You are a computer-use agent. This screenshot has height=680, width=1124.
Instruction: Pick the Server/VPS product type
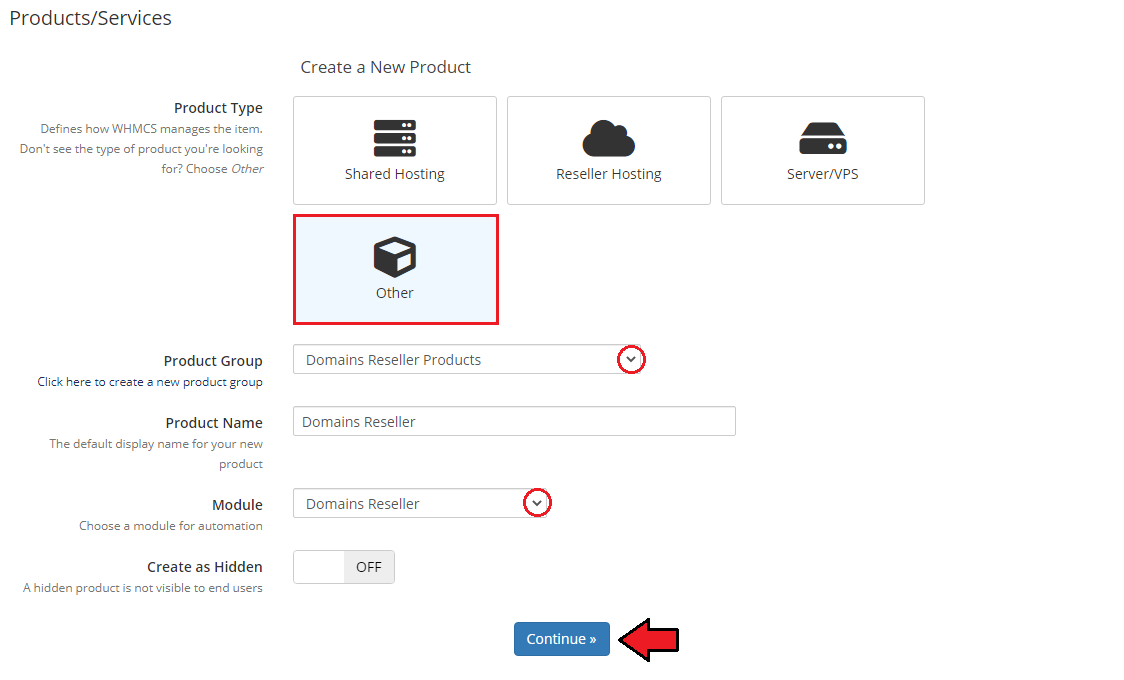click(x=822, y=150)
